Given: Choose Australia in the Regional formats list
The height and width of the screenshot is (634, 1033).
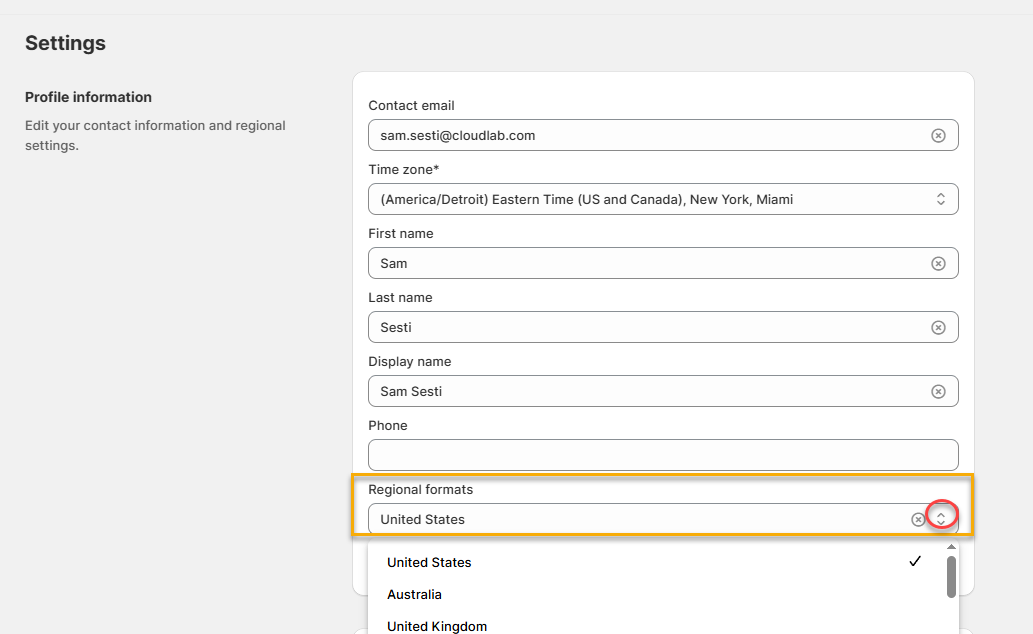Looking at the screenshot, I should [x=415, y=595].
